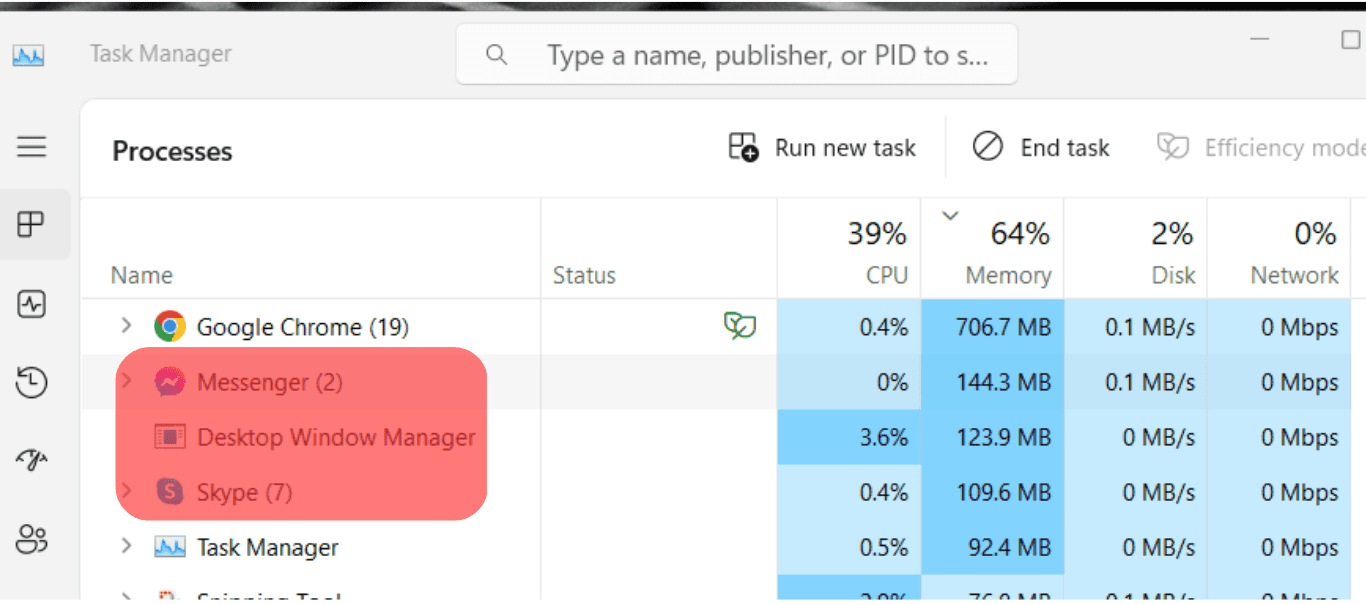Select the Messenger (2) row name
Viewport: 1366px width, 604px height.
point(270,382)
